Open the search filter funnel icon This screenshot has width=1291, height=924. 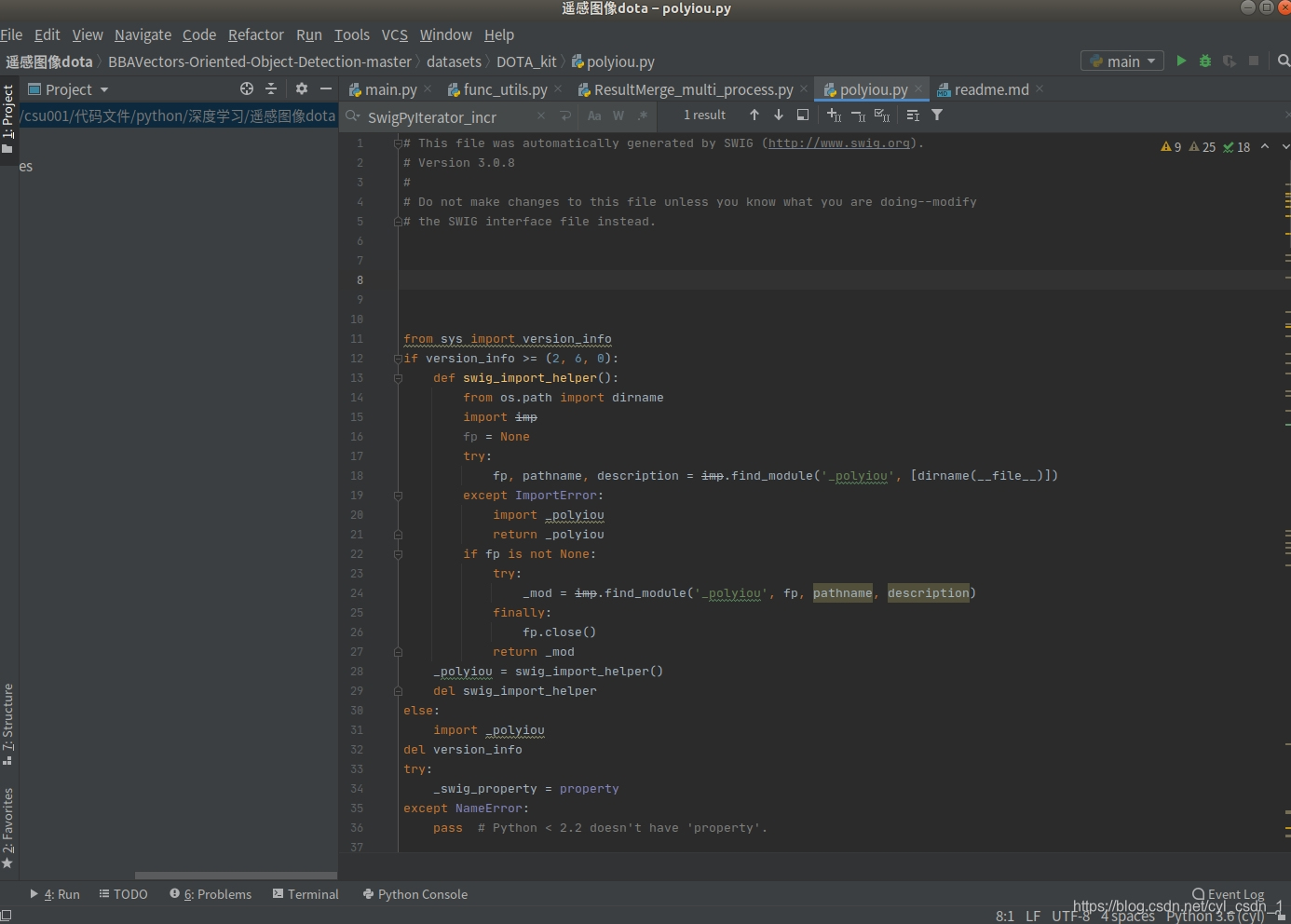937,115
